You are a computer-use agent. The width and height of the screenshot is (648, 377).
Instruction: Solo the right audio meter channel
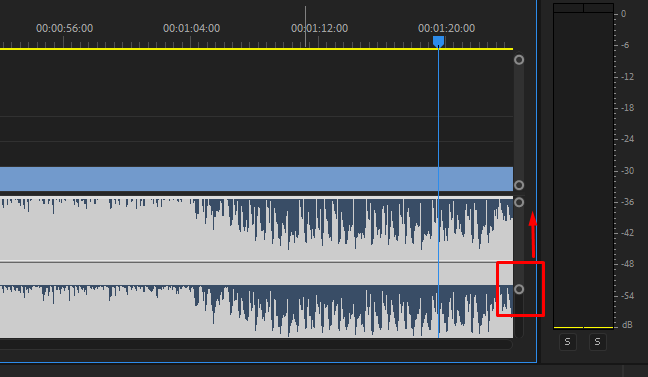pyautogui.click(x=597, y=342)
